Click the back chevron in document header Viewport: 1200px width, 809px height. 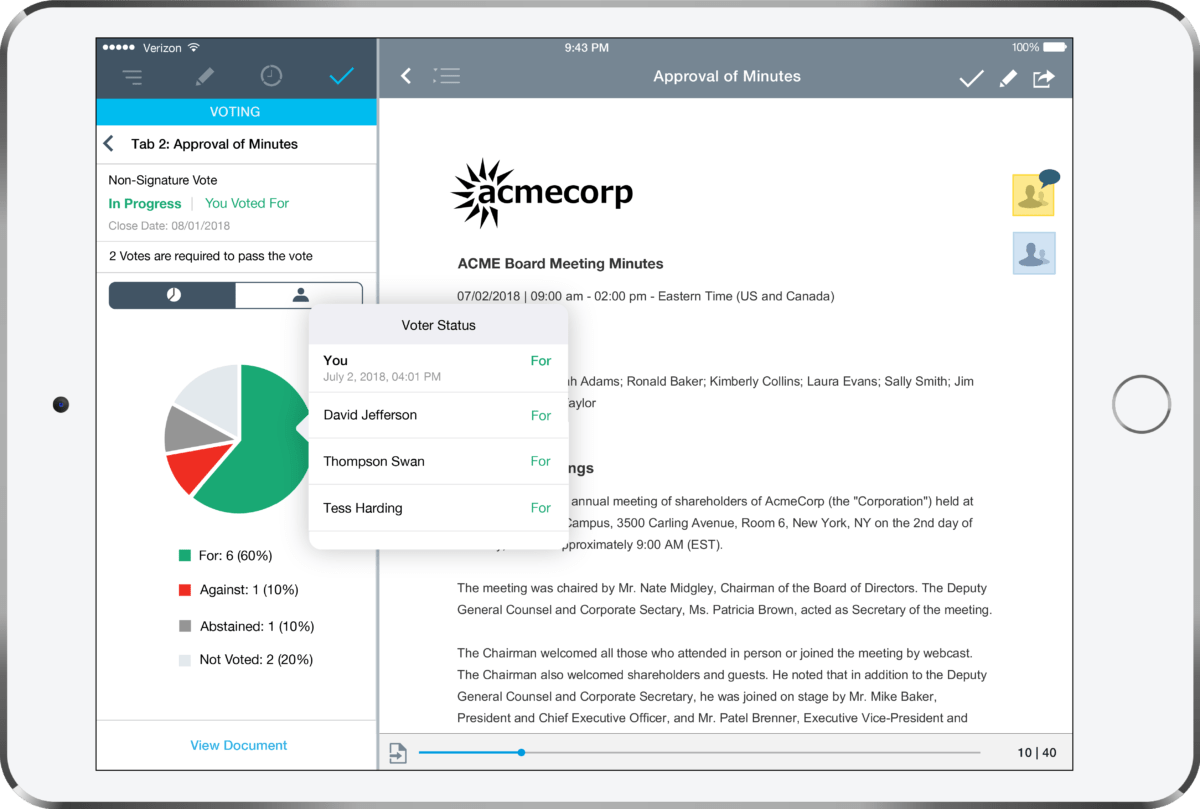[406, 76]
